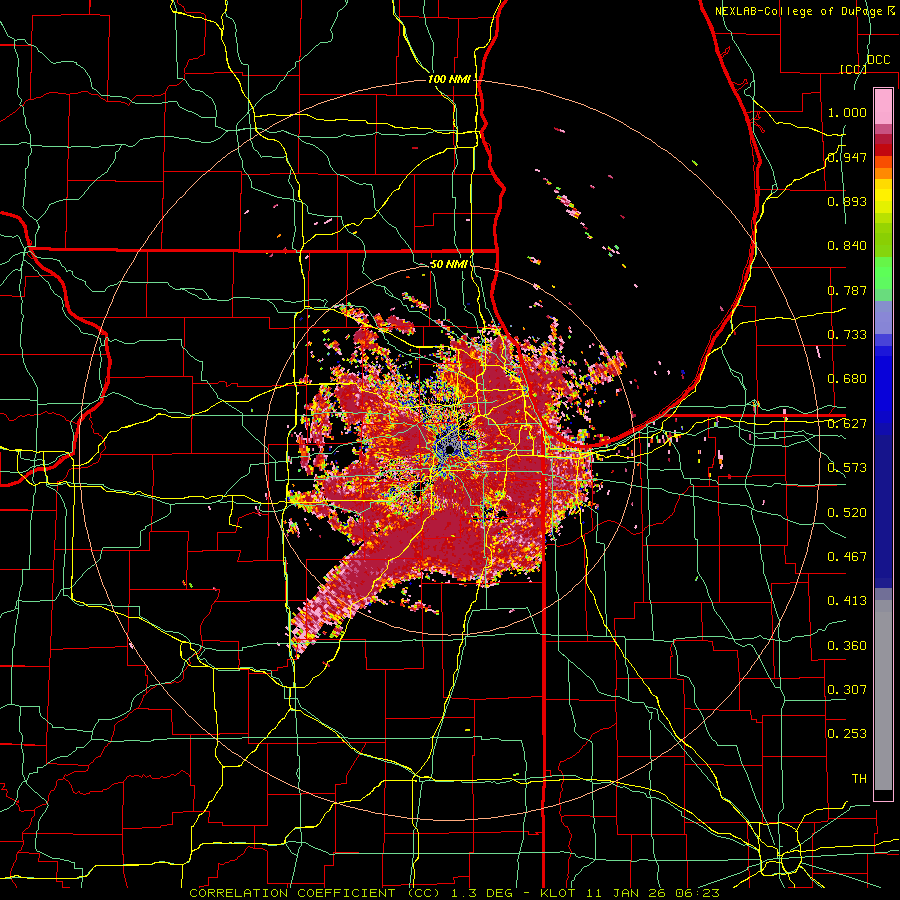Image resolution: width=900 pixels, height=900 pixels.
Task: Select the bright green swatch in the color scale
Action: tap(883, 273)
